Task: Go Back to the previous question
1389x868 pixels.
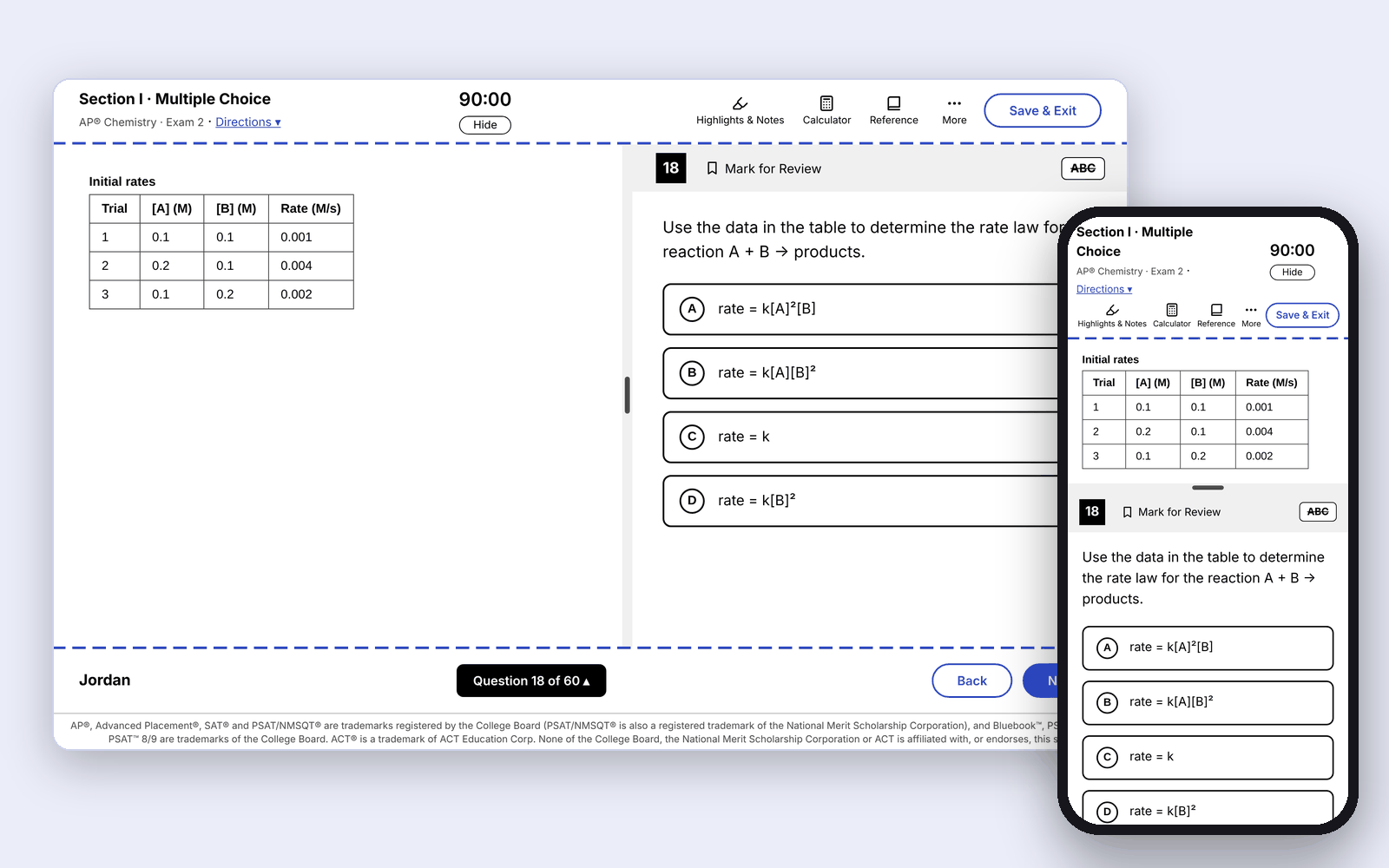Action: 971,681
